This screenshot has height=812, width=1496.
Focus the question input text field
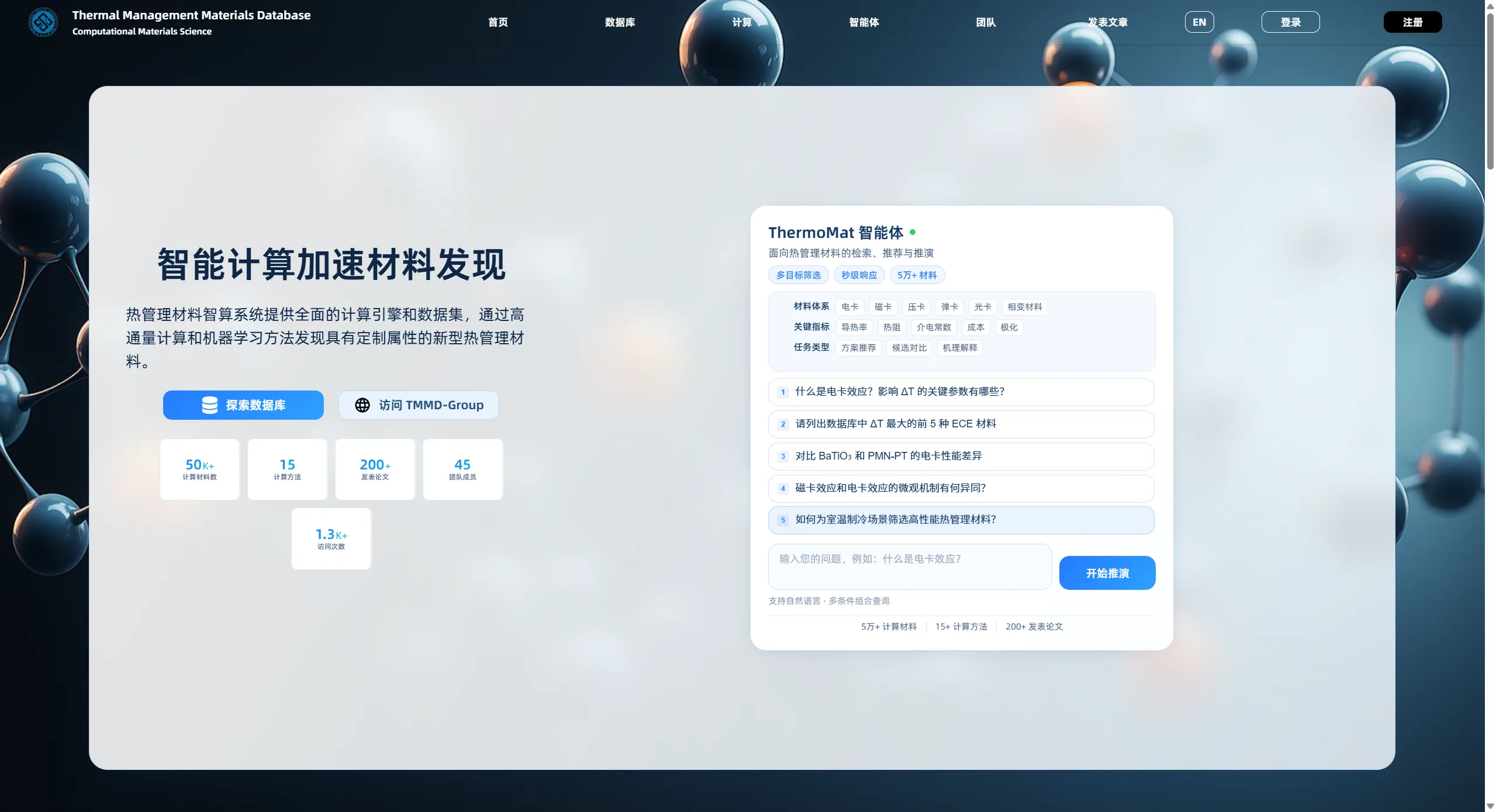click(x=909, y=566)
